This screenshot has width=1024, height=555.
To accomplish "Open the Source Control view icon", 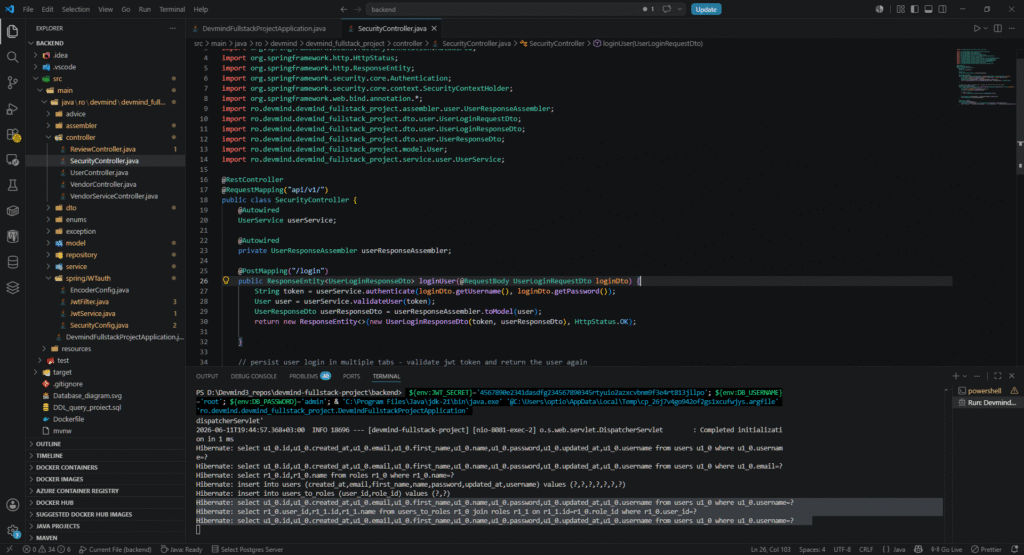I will pos(12,82).
